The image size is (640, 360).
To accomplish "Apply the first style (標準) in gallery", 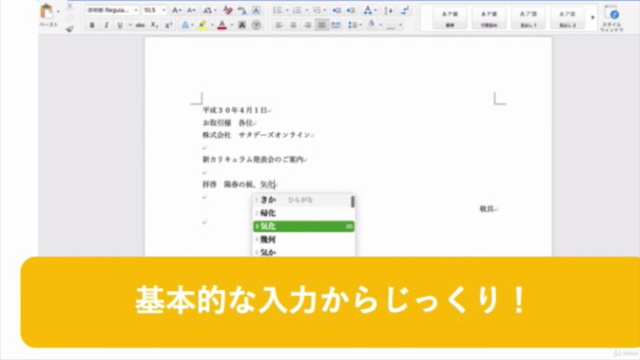I will click(x=449, y=19).
